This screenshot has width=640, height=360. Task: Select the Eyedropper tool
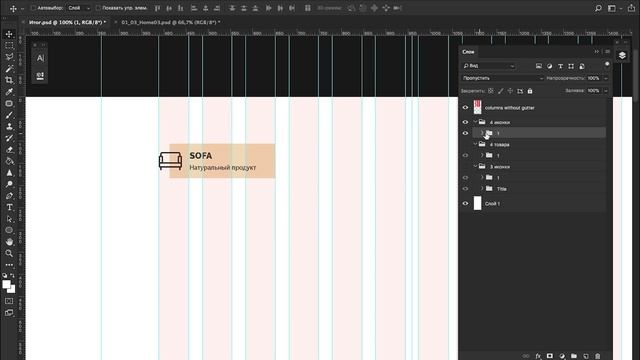tap(9, 92)
